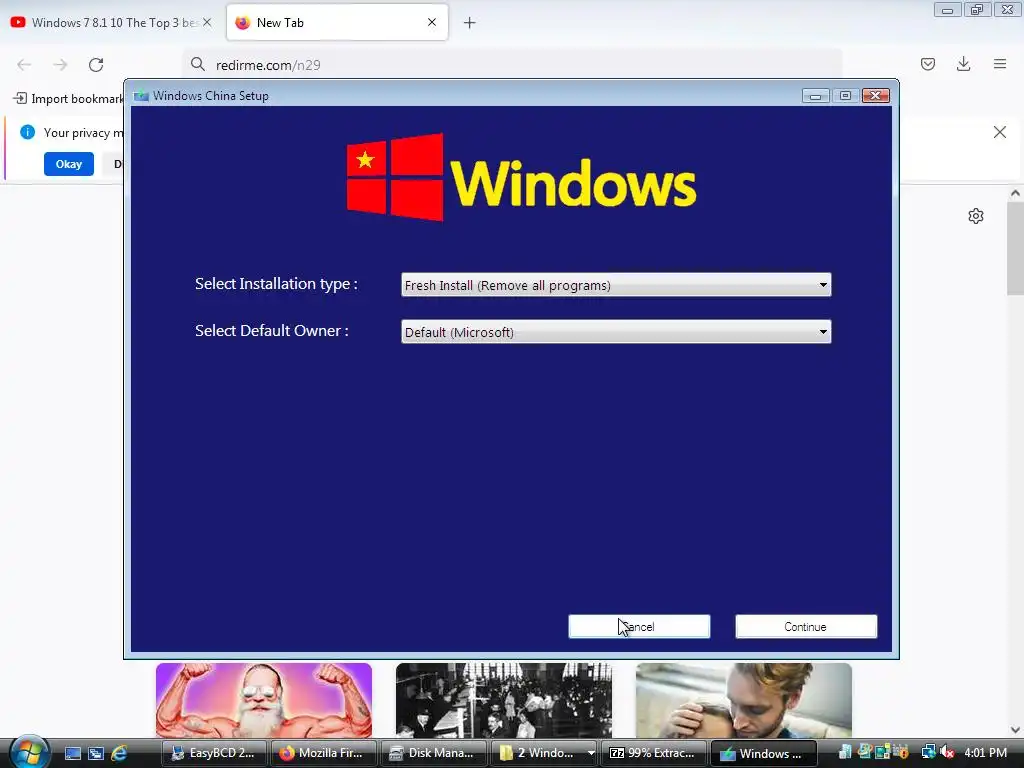Click the redirme.com address bar

click(513, 65)
